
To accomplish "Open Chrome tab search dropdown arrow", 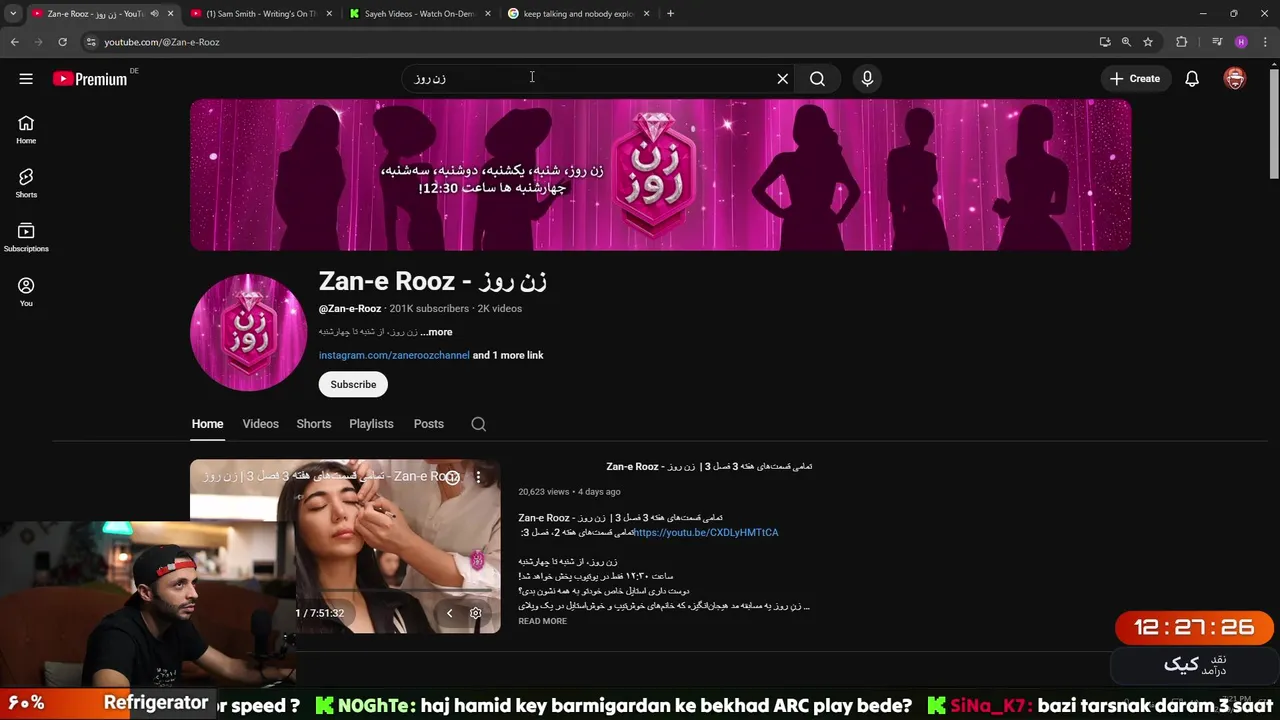I will click(x=12, y=14).
